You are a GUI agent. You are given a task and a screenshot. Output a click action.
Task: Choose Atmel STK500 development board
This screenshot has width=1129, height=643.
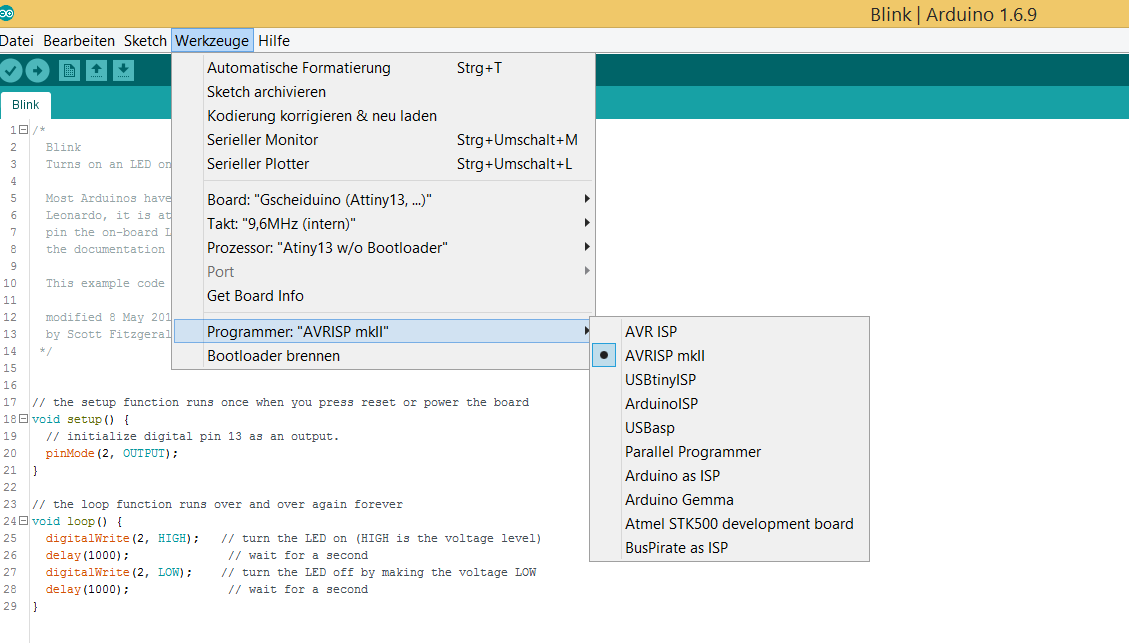click(729, 523)
